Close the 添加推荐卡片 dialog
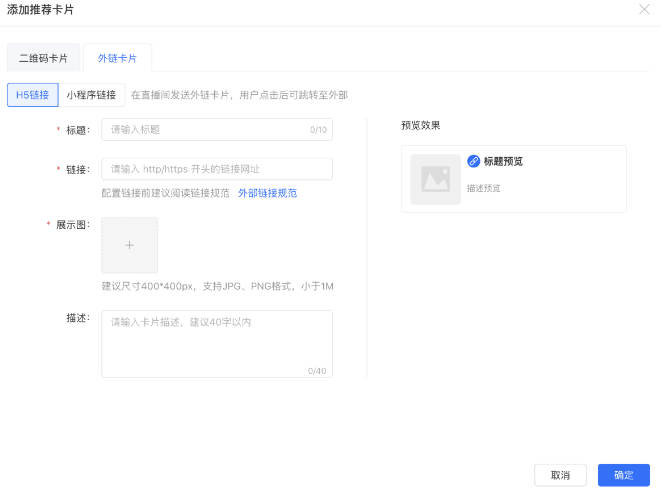Viewport: 661px width, 491px height. coord(644,9)
